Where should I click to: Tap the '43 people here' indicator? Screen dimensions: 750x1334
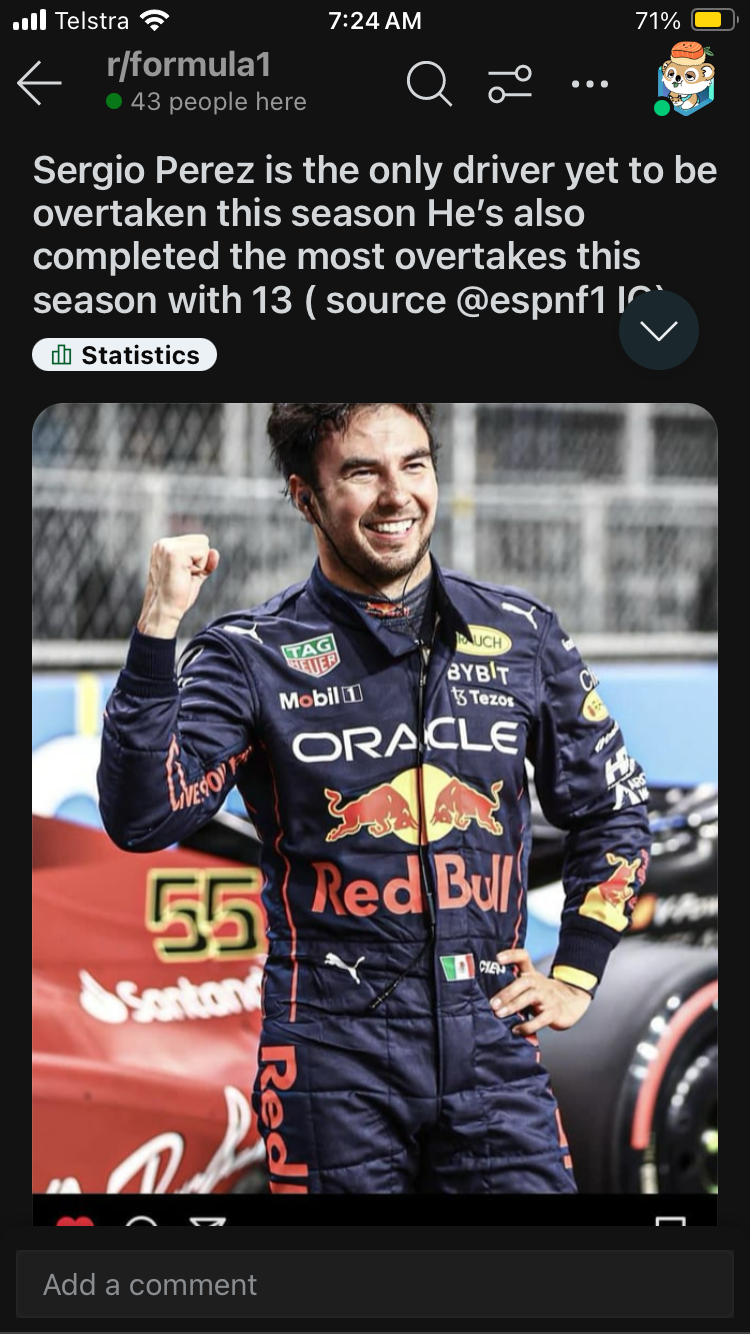click(206, 102)
